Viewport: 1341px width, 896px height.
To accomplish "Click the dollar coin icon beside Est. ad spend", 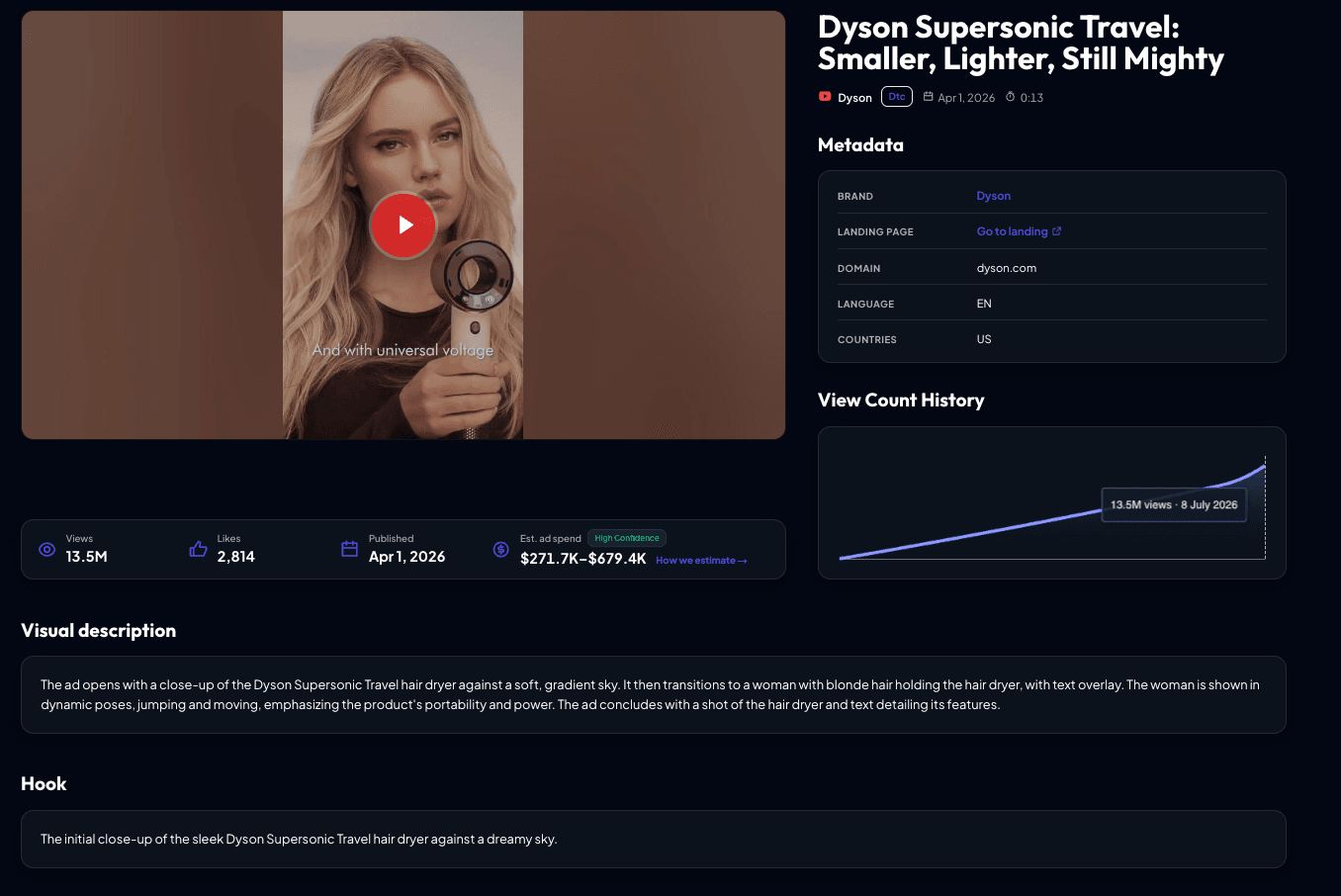I will [x=500, y=549].
